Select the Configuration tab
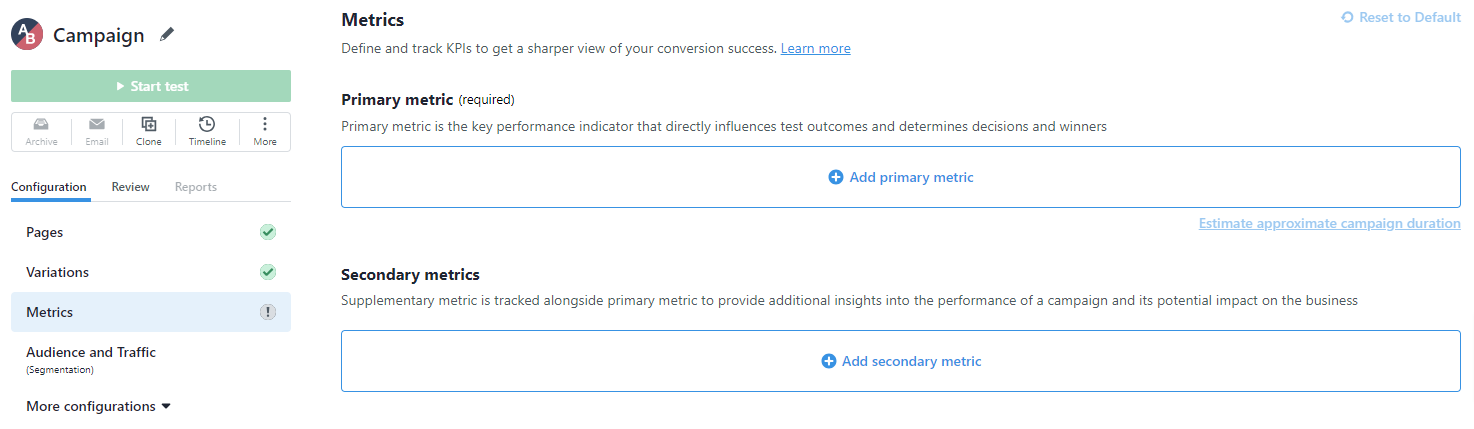The image size is (1474, 429). (x=49, y=187)
